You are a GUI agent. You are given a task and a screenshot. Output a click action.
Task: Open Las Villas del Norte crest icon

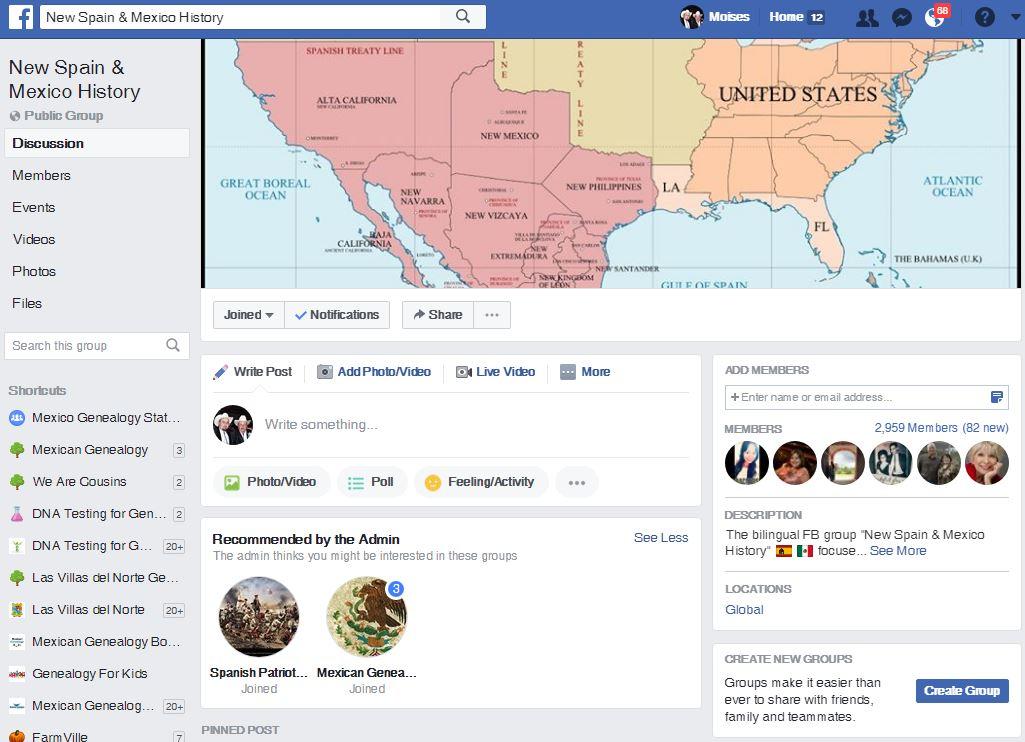17,610
